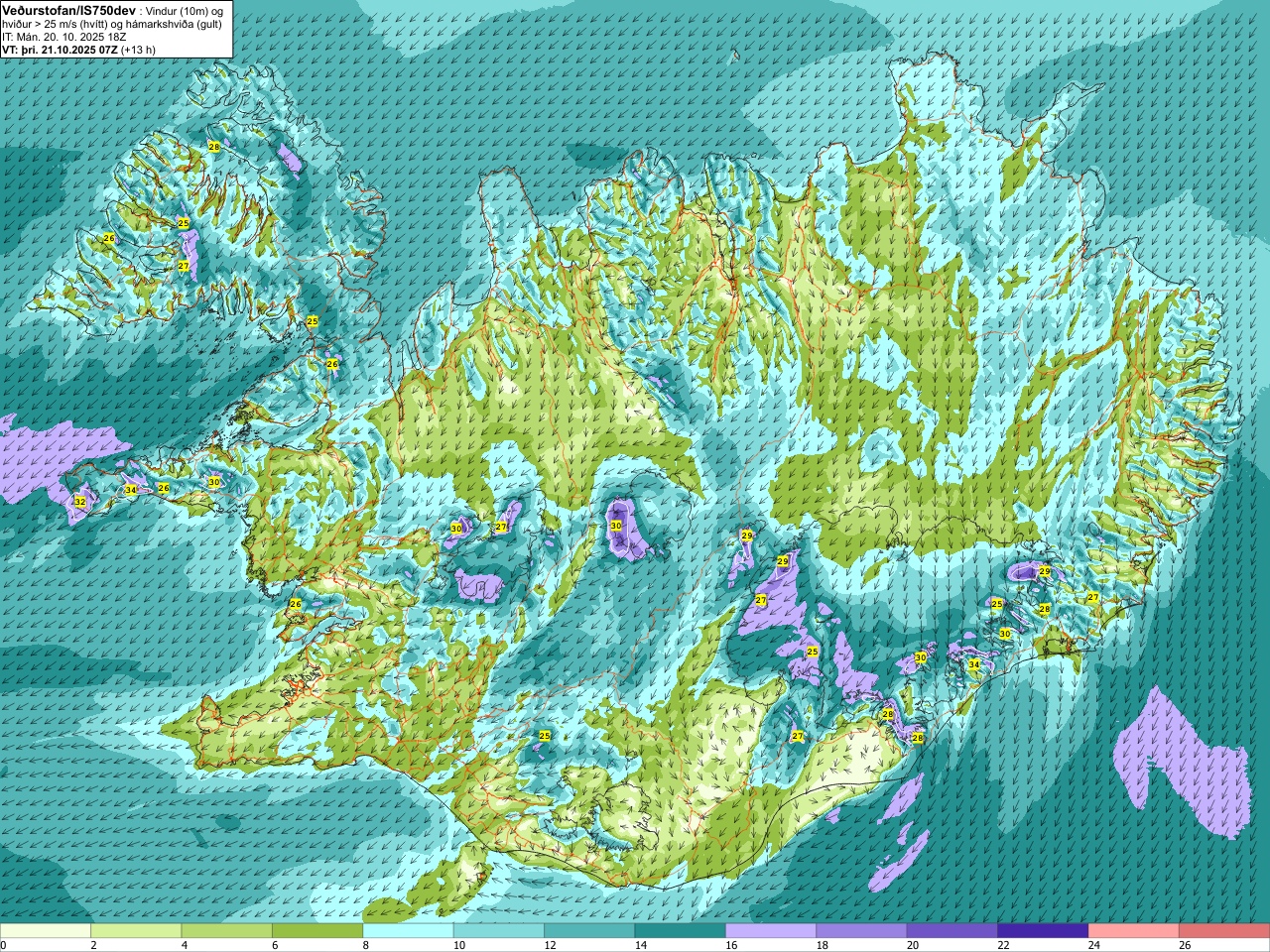
Task: Select the 10–12 m/s turquoise legend swatch
Action: (x=499, y=931)
